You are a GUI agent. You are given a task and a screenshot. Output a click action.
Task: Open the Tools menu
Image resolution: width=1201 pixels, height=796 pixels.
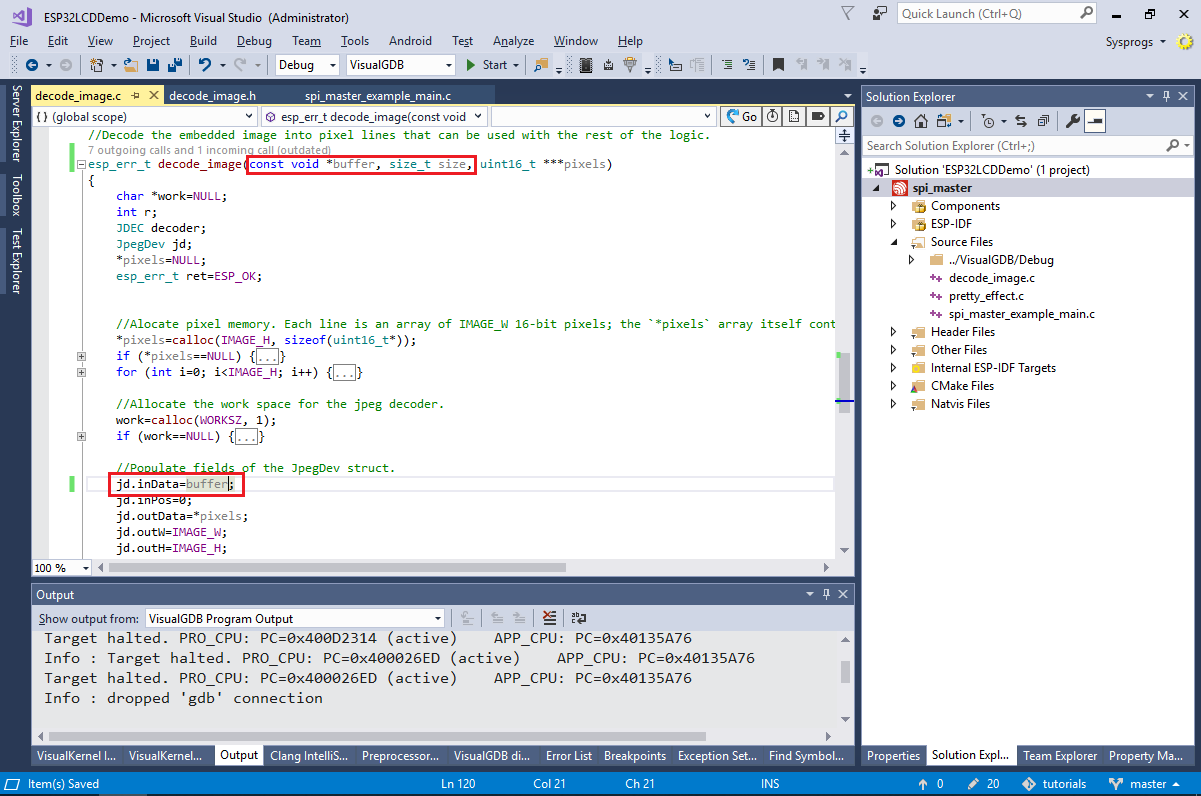point(355,41)
